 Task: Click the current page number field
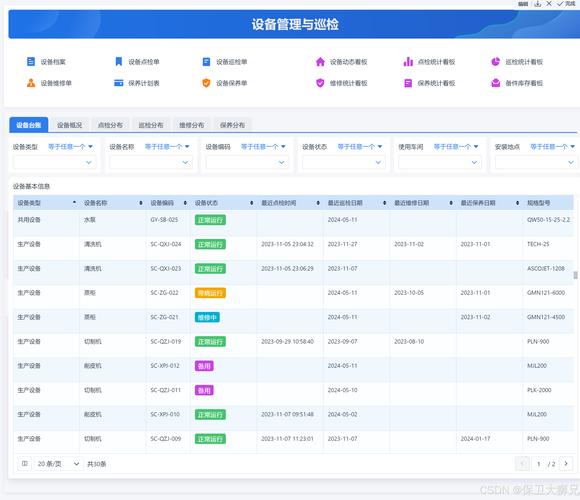pyautogui.click(x=539, y=463)
